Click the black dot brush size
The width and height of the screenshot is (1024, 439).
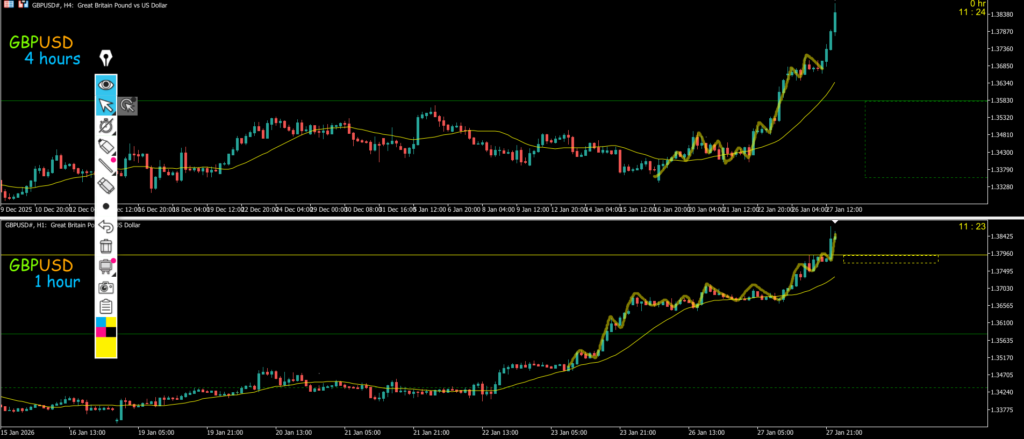click(x=106, y=205)
